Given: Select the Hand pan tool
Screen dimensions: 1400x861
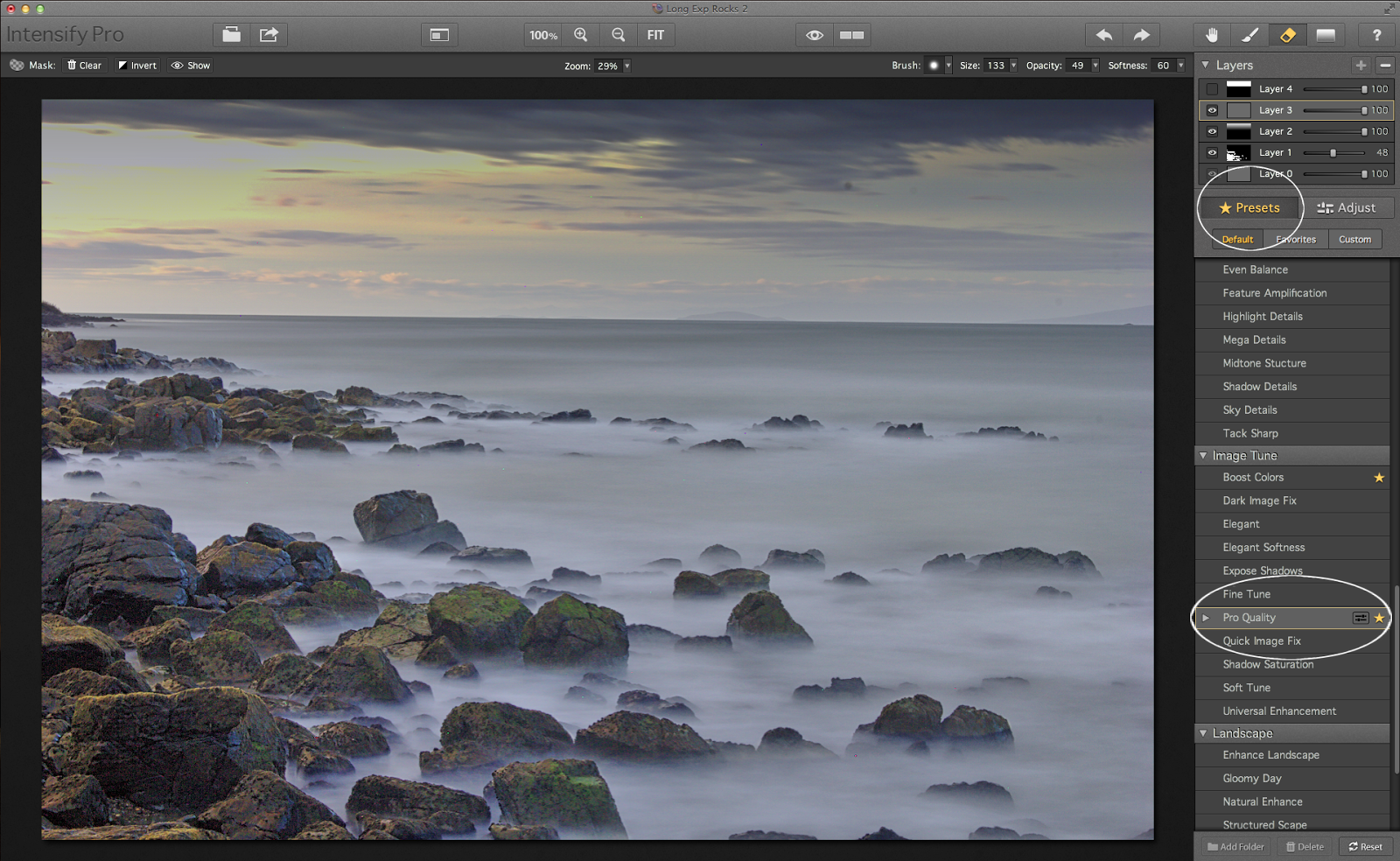Looking at the screenshot, I should pos(1212,35).
